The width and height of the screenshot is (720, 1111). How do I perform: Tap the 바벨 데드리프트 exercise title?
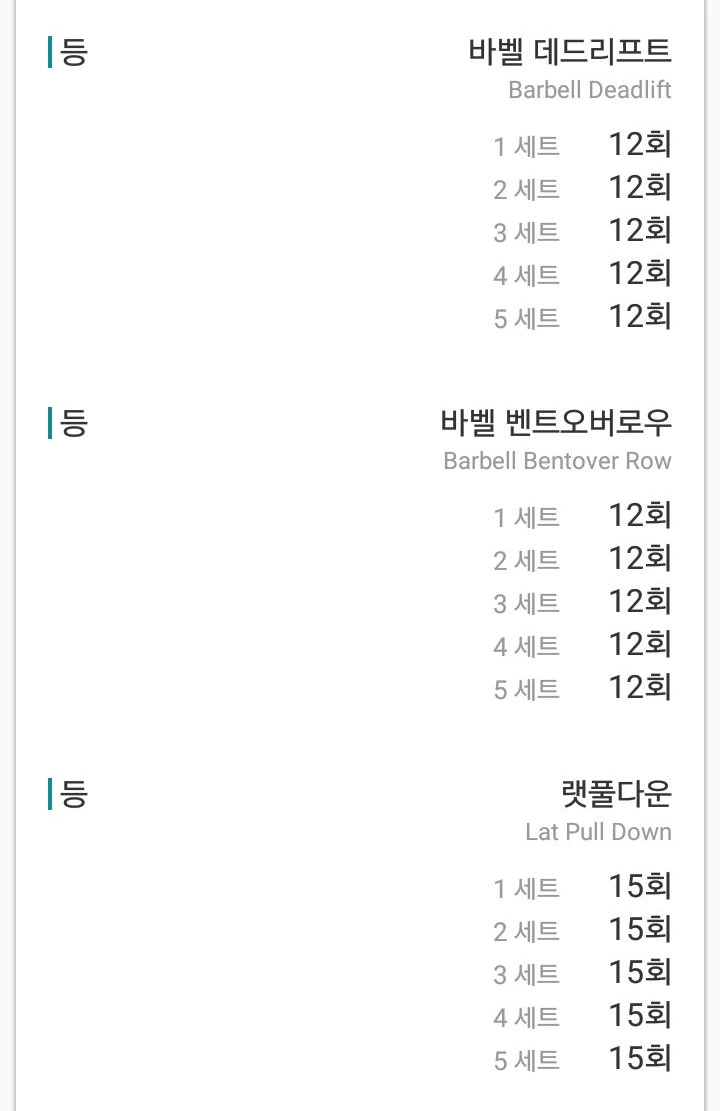[x=570, y=51]
